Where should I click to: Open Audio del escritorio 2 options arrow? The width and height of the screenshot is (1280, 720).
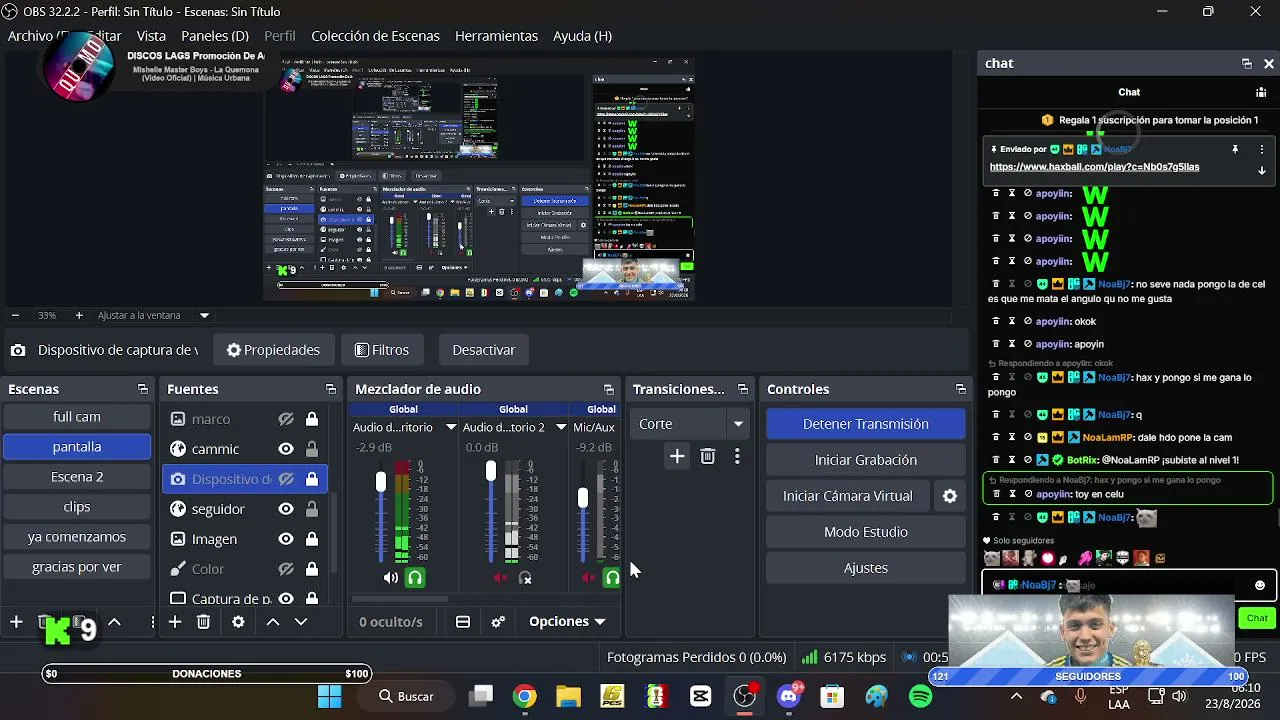click(x=561, y=427)
